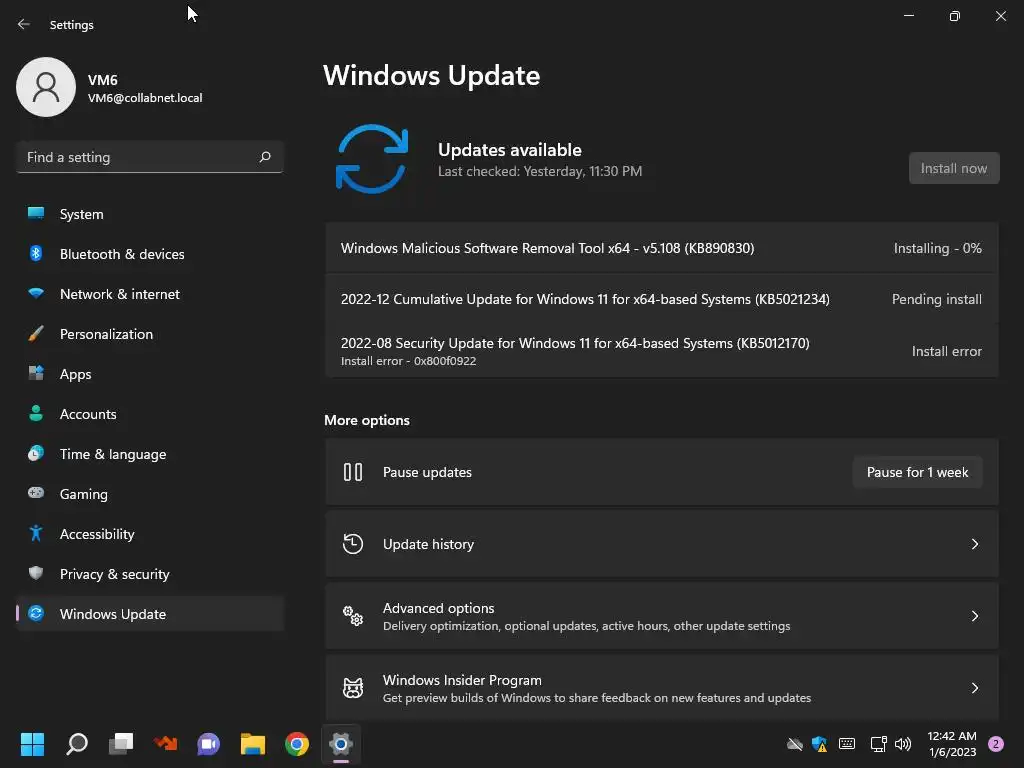1024x768 pixels.
Task: Click the Accounts person icon
Action: coord(36,413)
